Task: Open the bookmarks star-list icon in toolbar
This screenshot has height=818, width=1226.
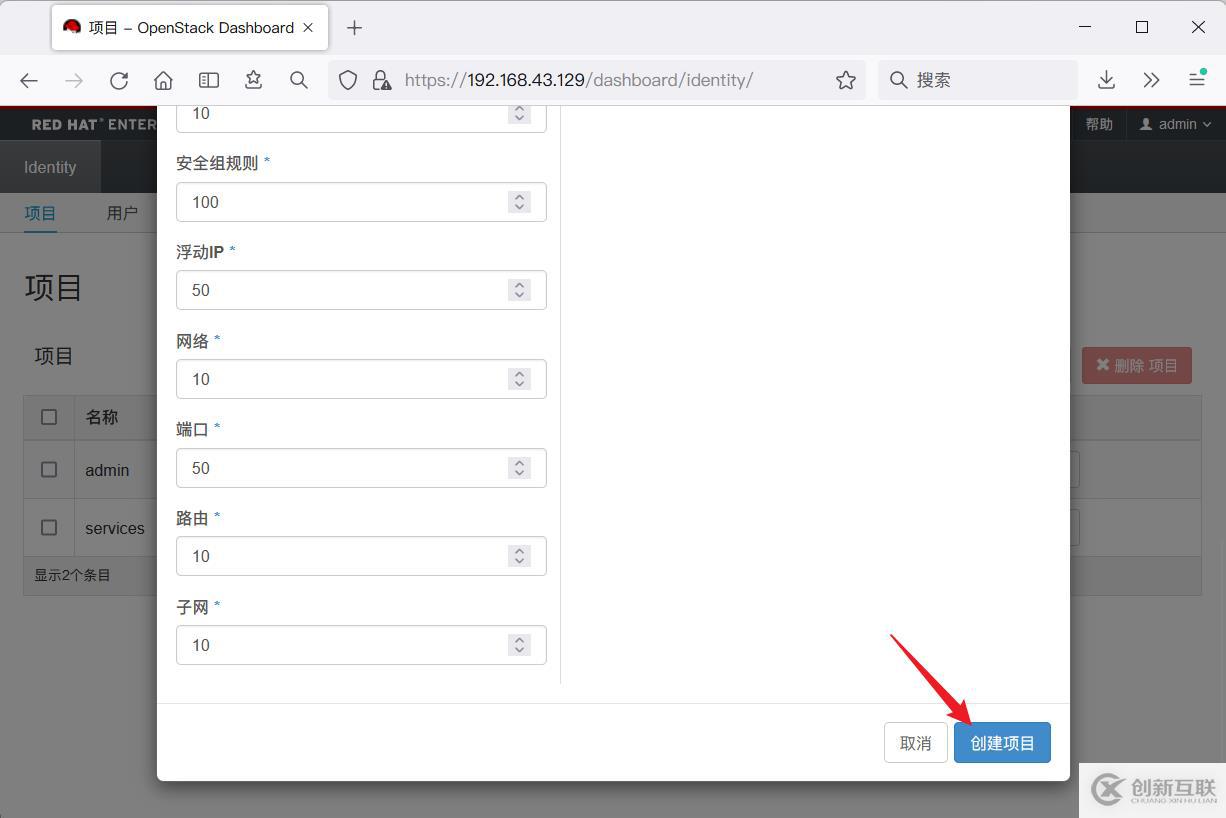Action: [253, 80]
